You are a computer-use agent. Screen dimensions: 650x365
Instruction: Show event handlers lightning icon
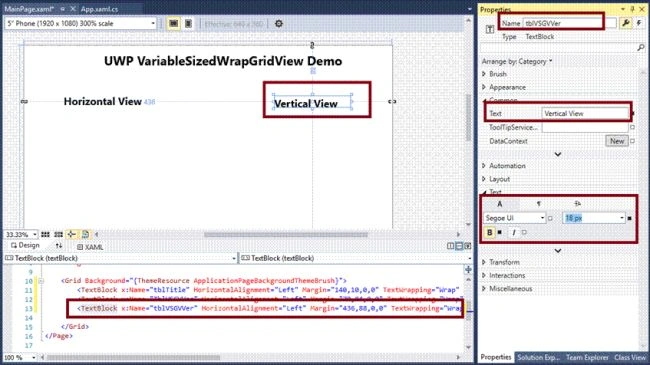pos(639,23)
